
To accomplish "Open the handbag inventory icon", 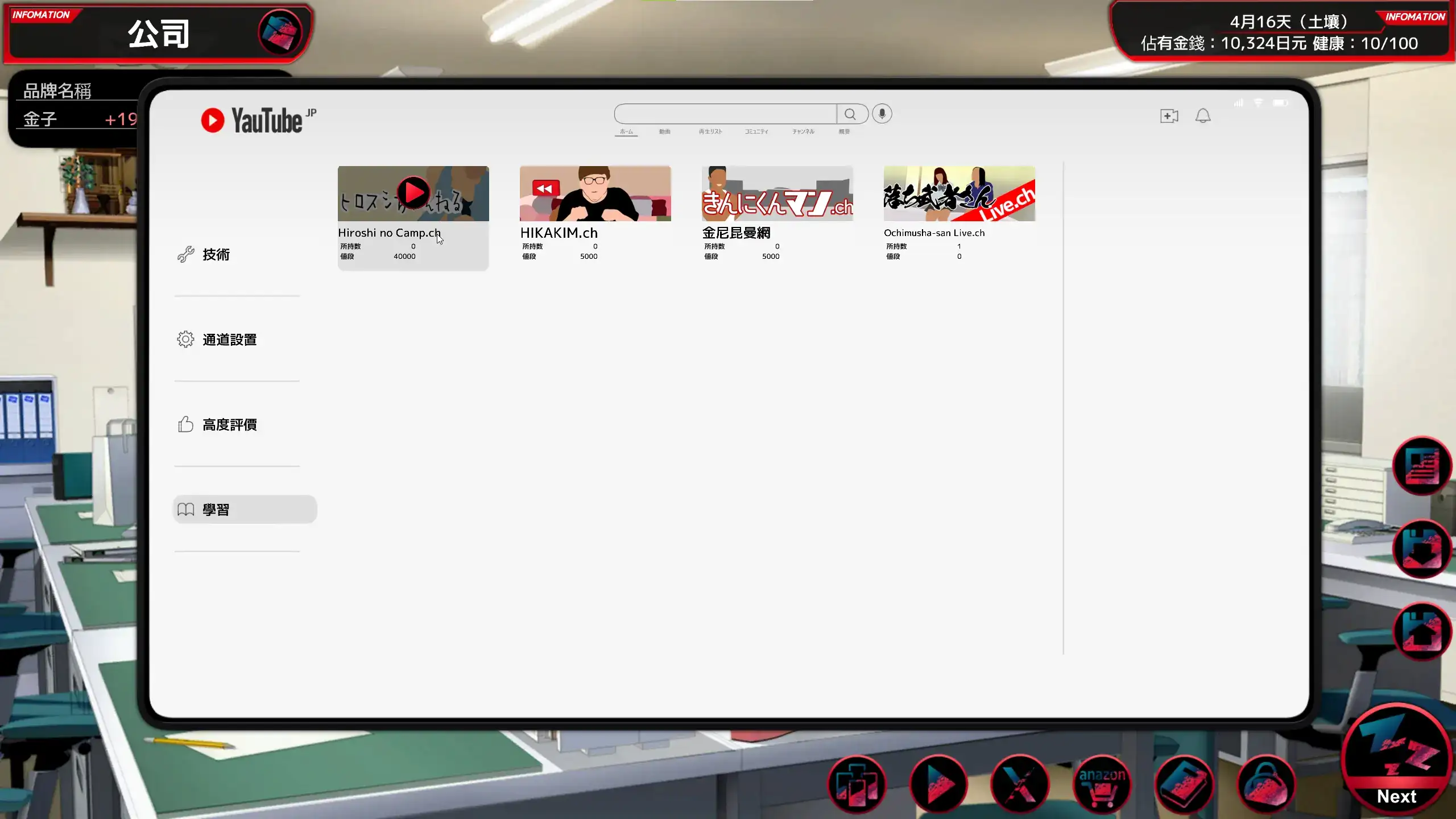I will pos(1267,785).
